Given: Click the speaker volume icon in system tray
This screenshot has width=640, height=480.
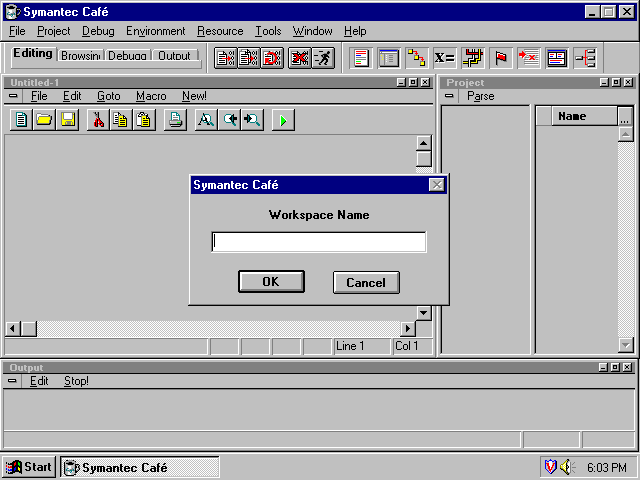Looking at the screenshot, I should [567, 467].
